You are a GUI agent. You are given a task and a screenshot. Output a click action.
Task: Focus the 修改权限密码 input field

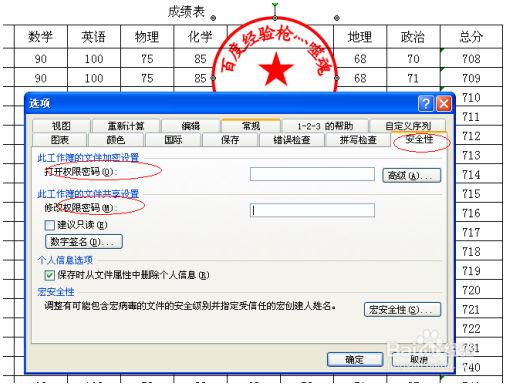point(312,210)
